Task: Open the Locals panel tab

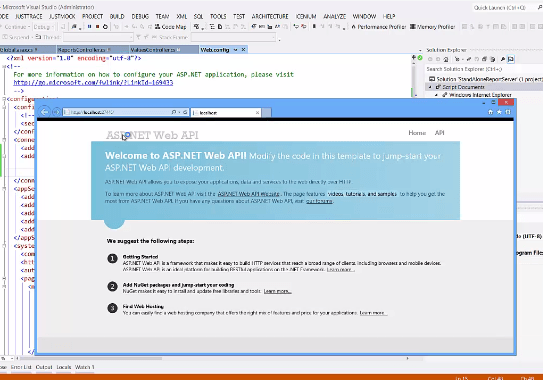Action: tap(63, 367)
